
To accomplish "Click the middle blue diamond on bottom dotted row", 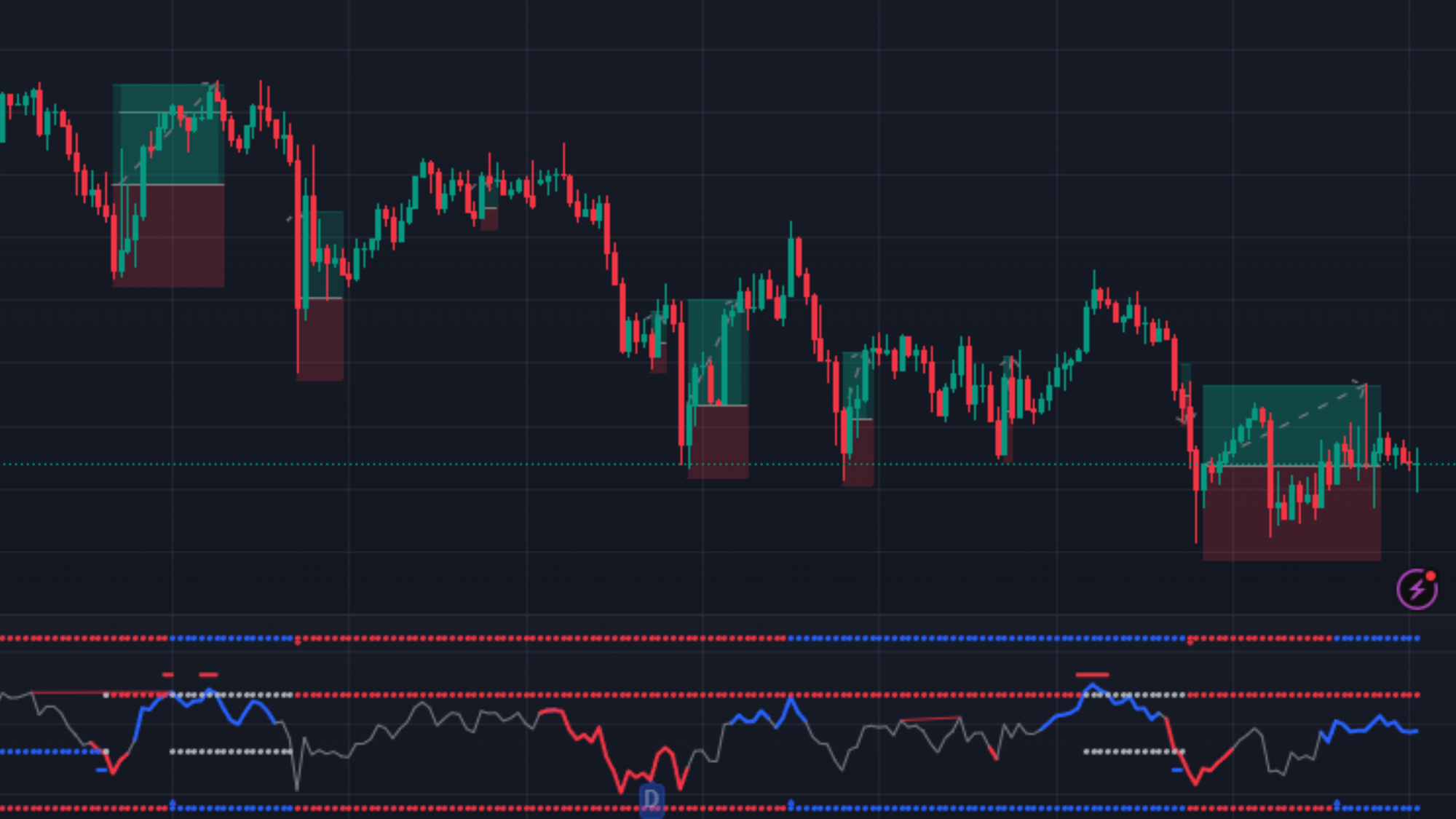I will pyautogui.click(x=791, y=804).
